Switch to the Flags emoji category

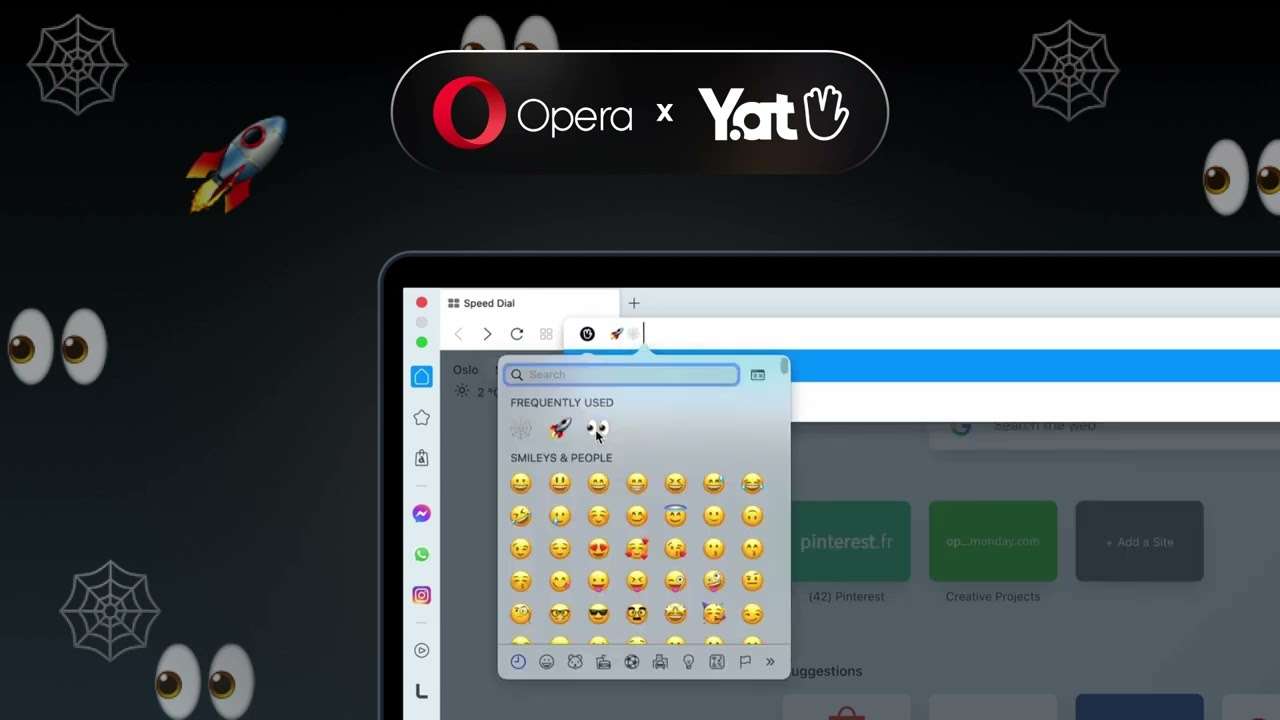tap(745, 662)
